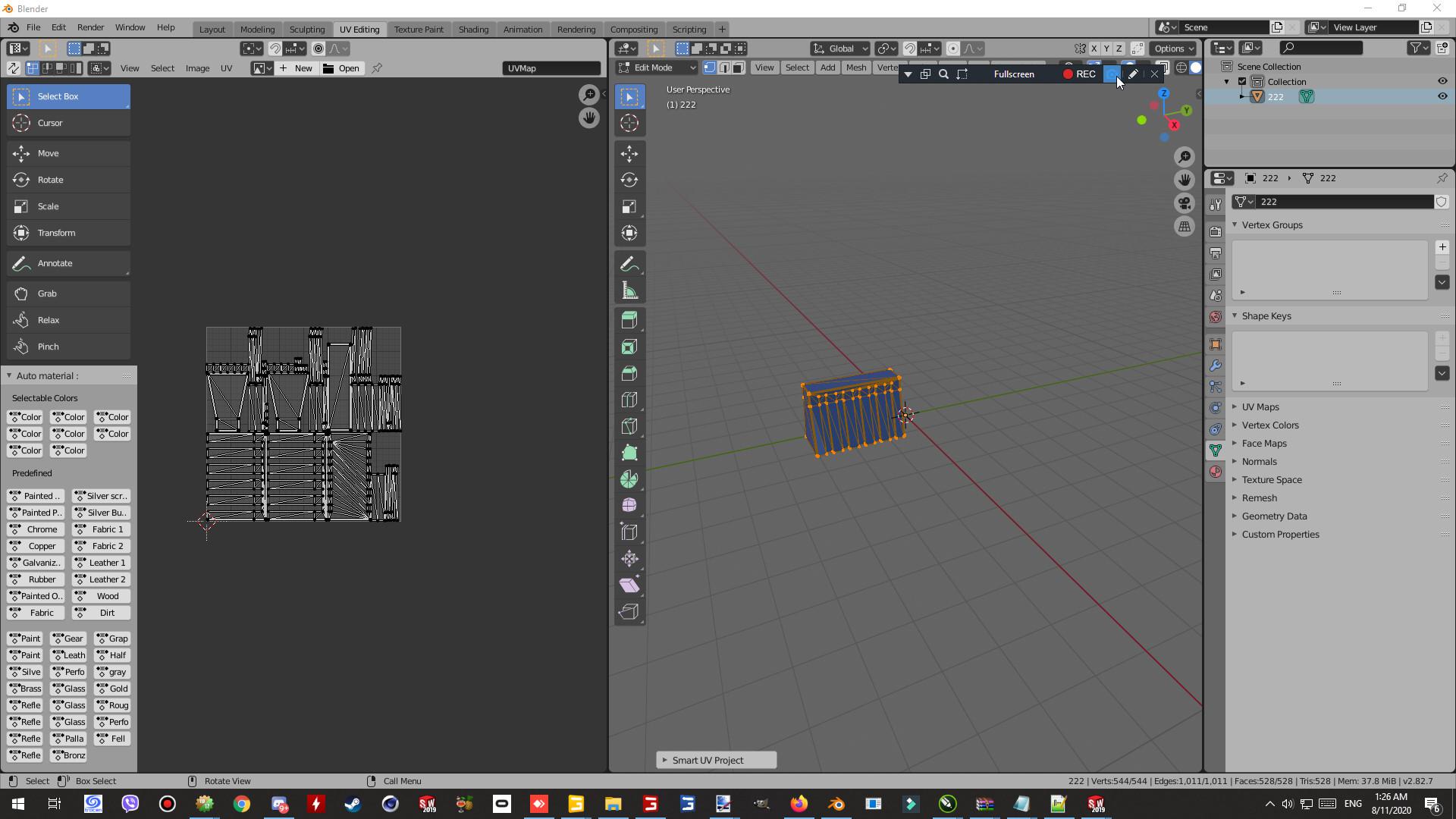Open the Render menu
1456x819 pixels.
click(x=90, y=27)
